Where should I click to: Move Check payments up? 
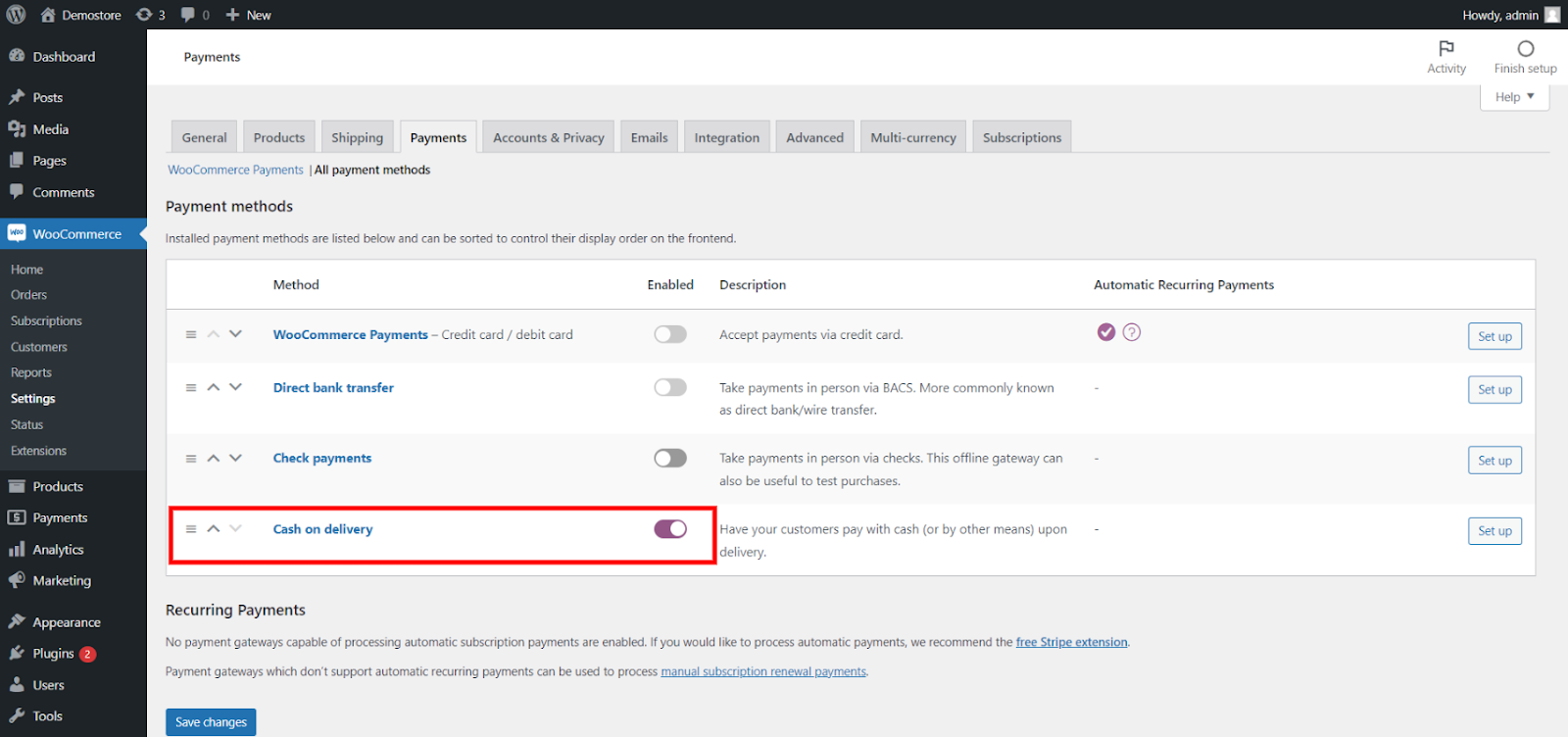tap(214, 458)
